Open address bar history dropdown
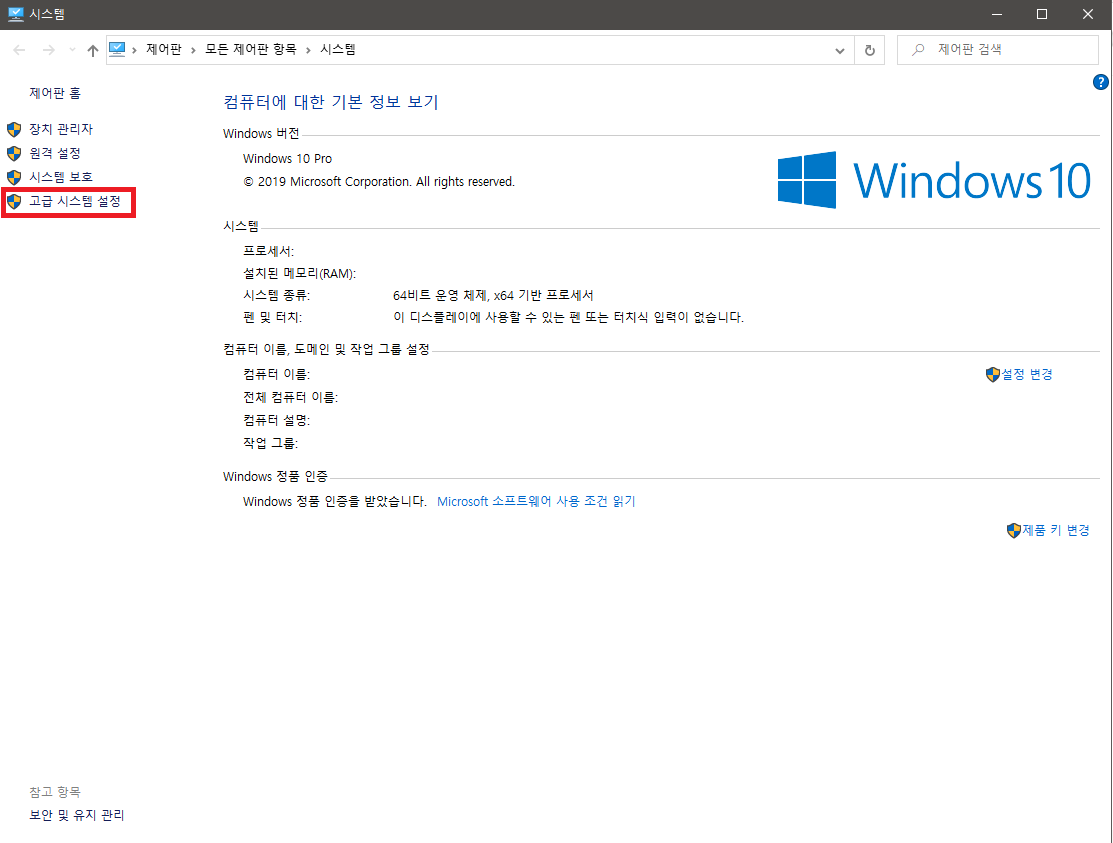 pyautogui.click(x=840, y=50)
